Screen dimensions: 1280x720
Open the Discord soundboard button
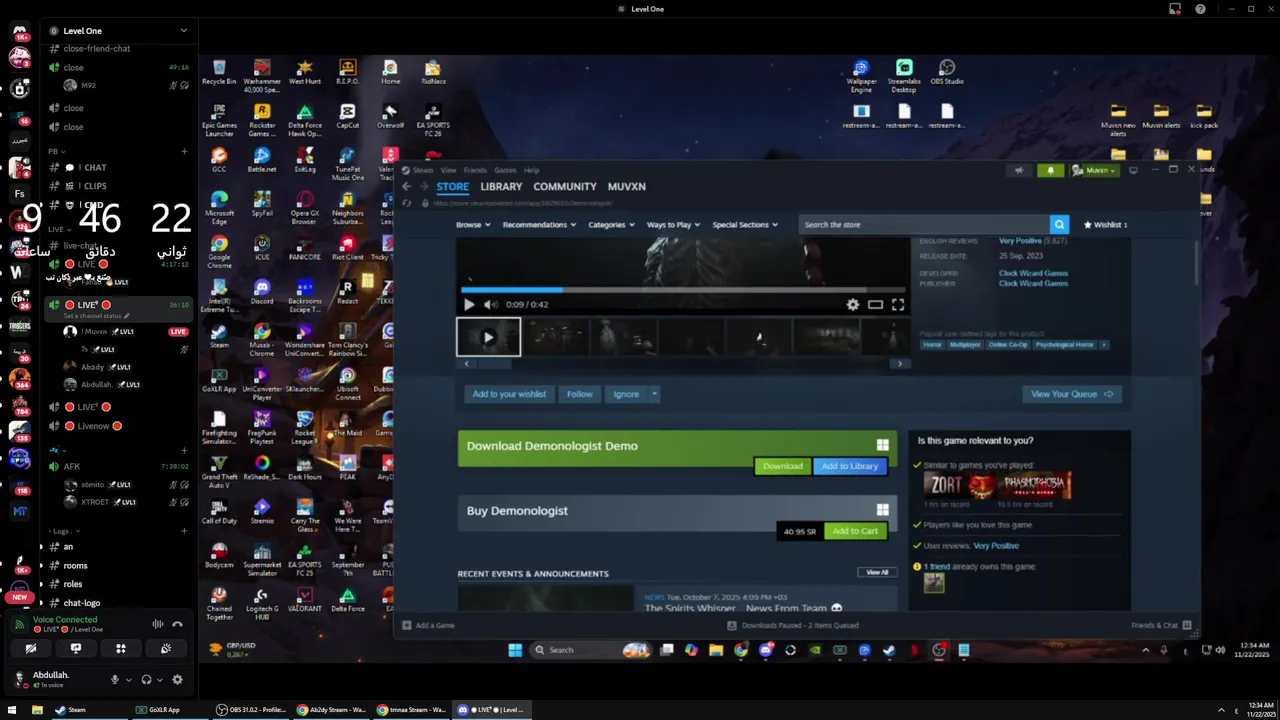(166, 648)
